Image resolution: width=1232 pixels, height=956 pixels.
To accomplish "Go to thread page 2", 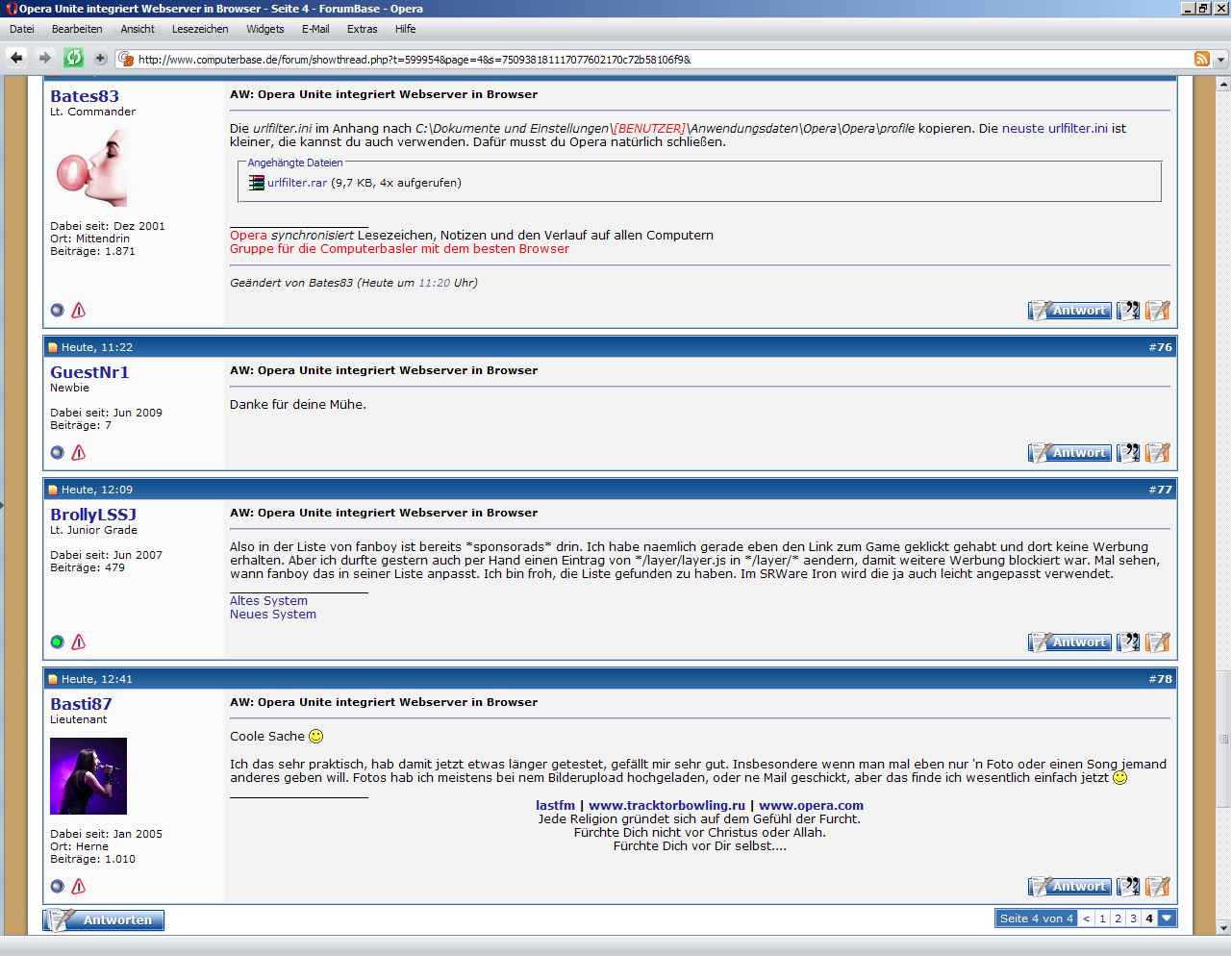I will point(1118,918).
